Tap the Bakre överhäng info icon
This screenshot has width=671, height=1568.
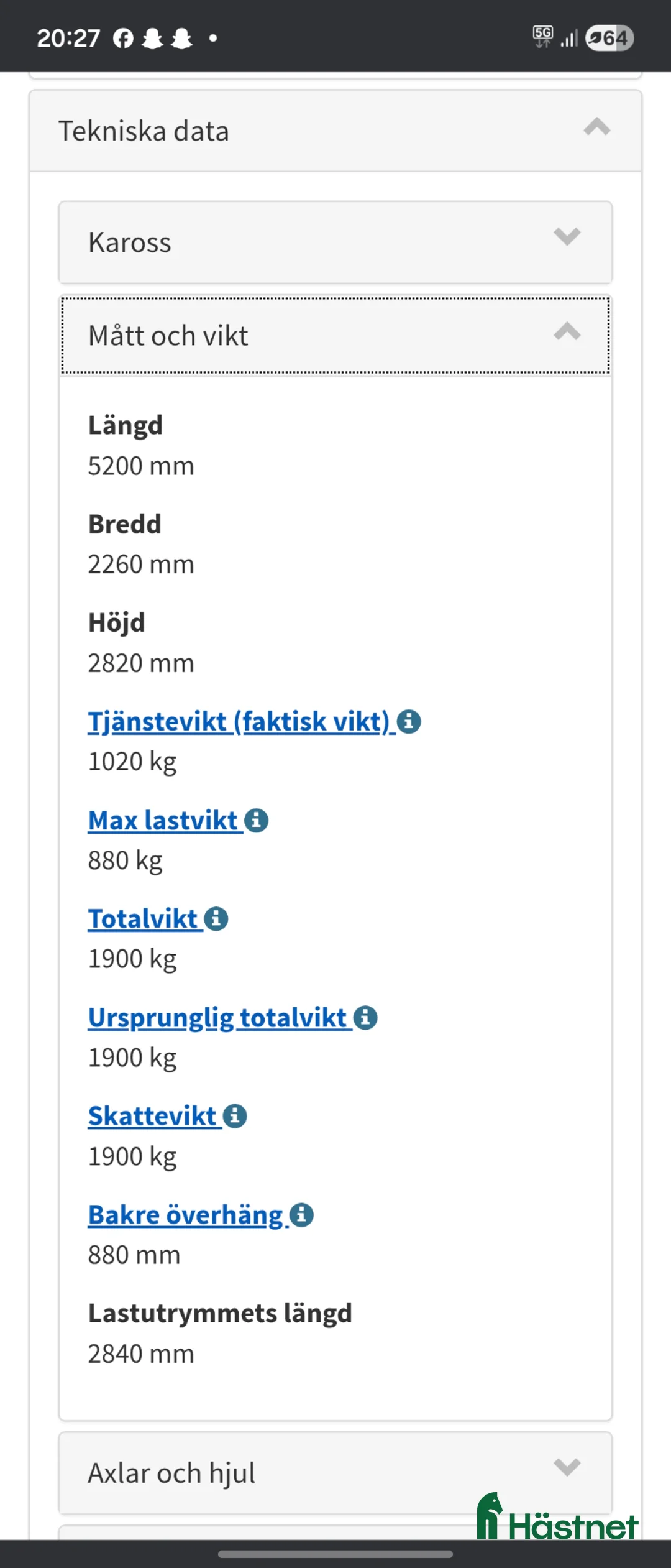301,1214
